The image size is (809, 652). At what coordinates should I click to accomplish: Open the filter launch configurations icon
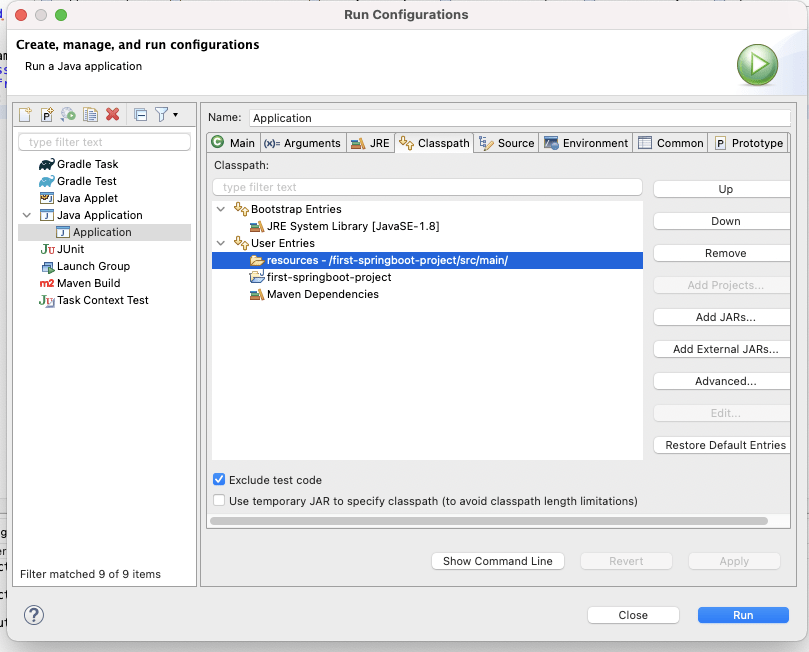coord(160,115)
